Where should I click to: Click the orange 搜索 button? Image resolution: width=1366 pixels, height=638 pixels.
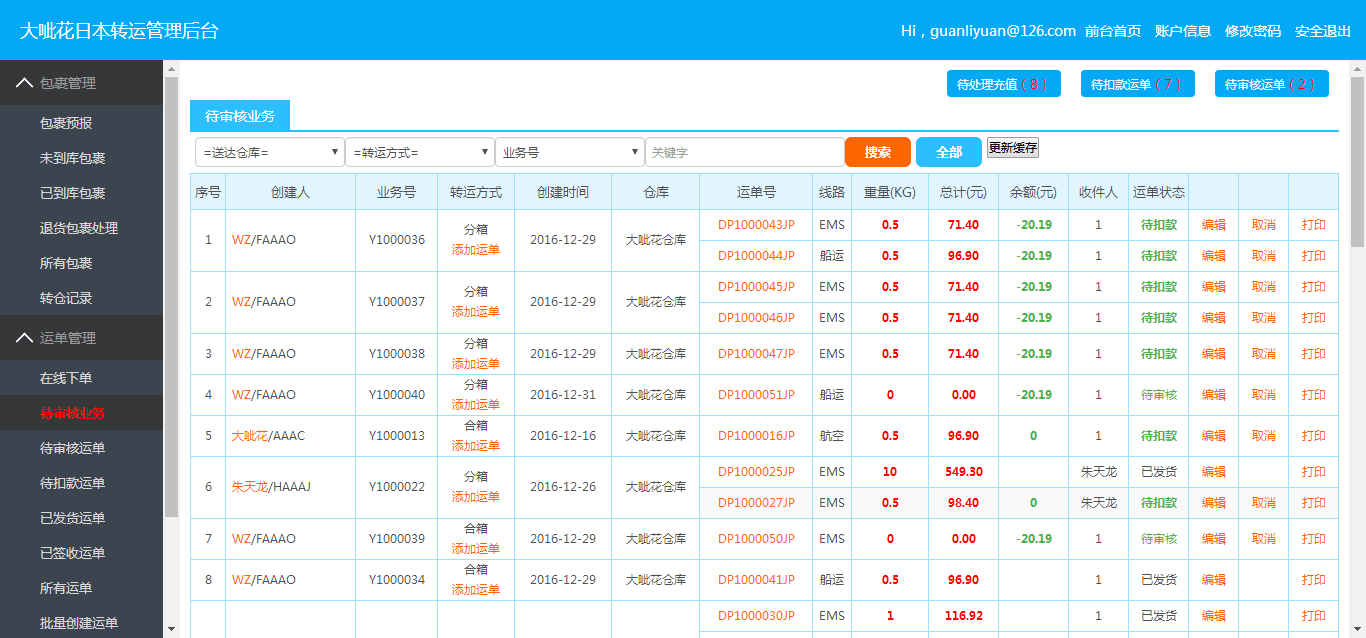(x=878, y=152)
